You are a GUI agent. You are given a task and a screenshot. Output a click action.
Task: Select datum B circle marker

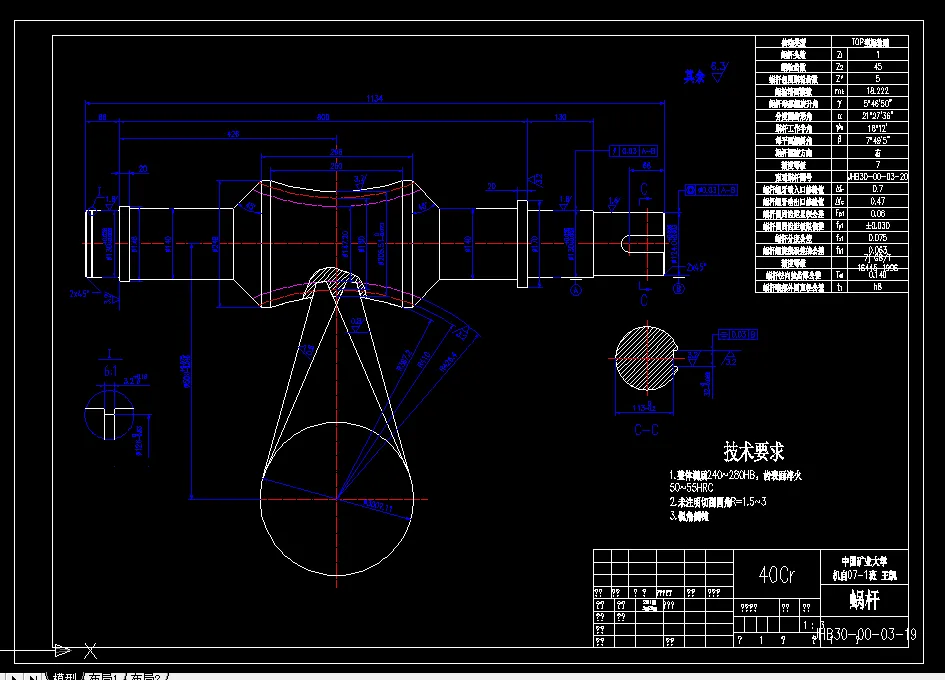point(679,288)
